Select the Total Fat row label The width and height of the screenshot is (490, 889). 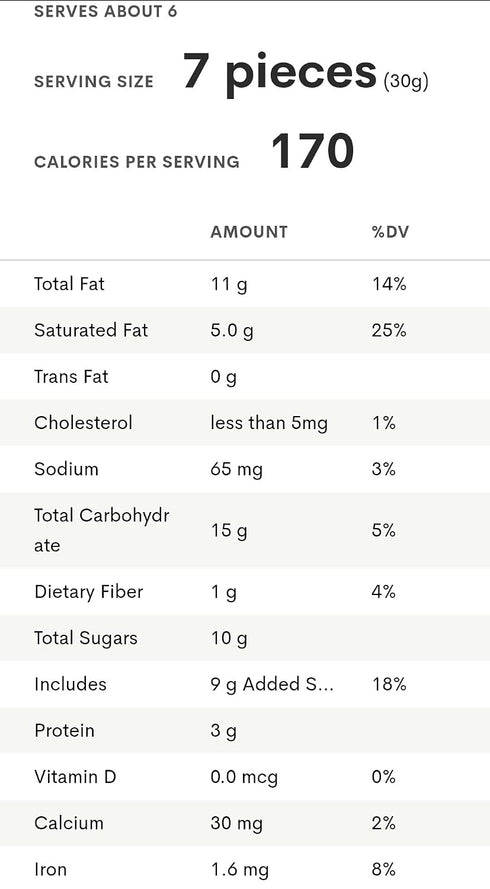[x=69, y=283]
